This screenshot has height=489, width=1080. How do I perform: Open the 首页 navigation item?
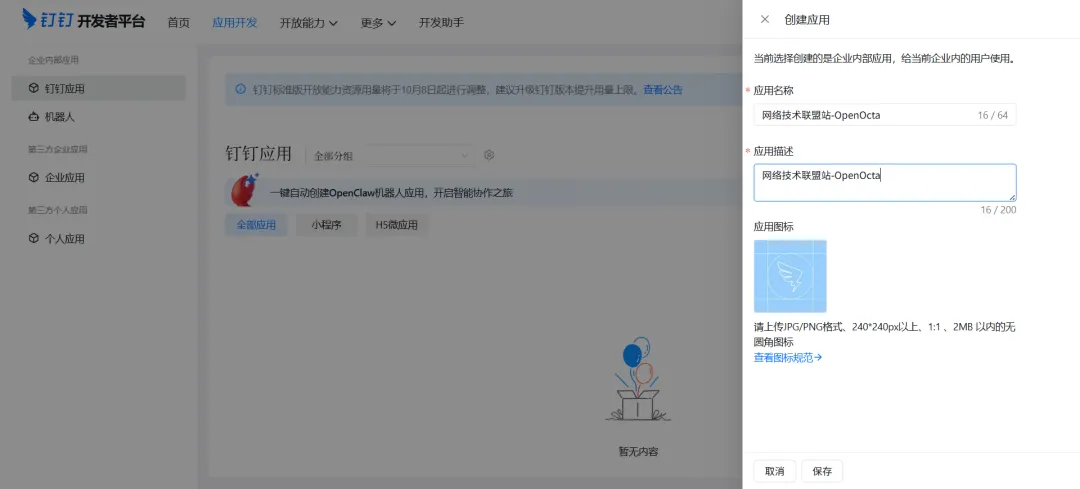click(178, 23)
